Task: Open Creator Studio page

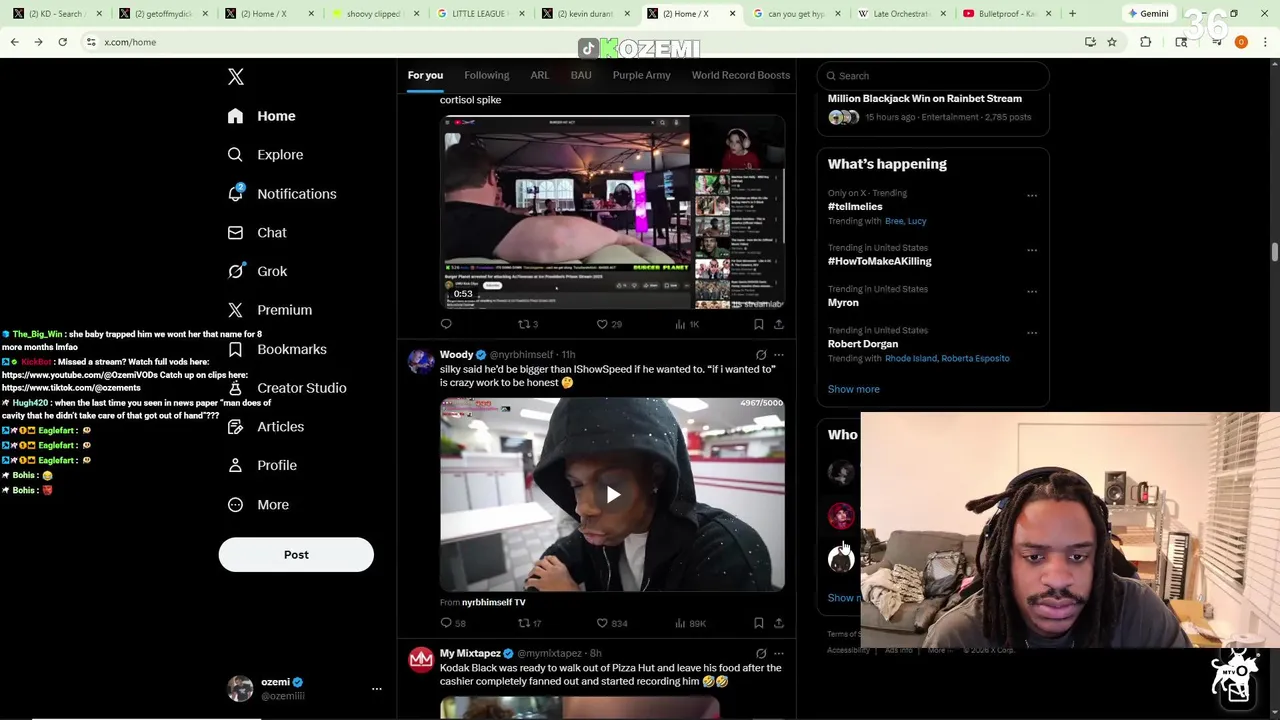Action: (286, 388)
